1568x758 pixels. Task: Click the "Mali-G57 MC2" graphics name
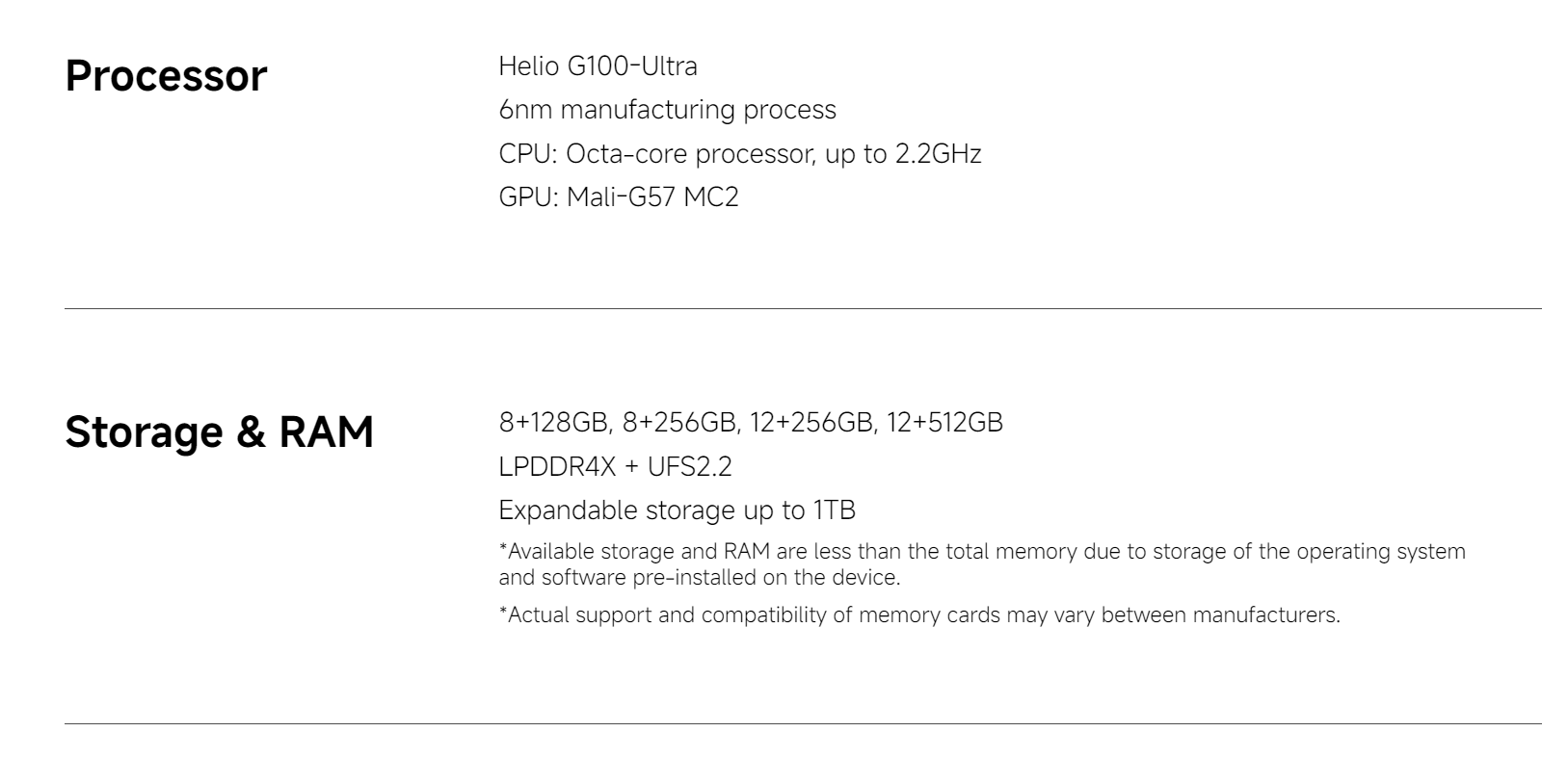(x=652, y=197)
